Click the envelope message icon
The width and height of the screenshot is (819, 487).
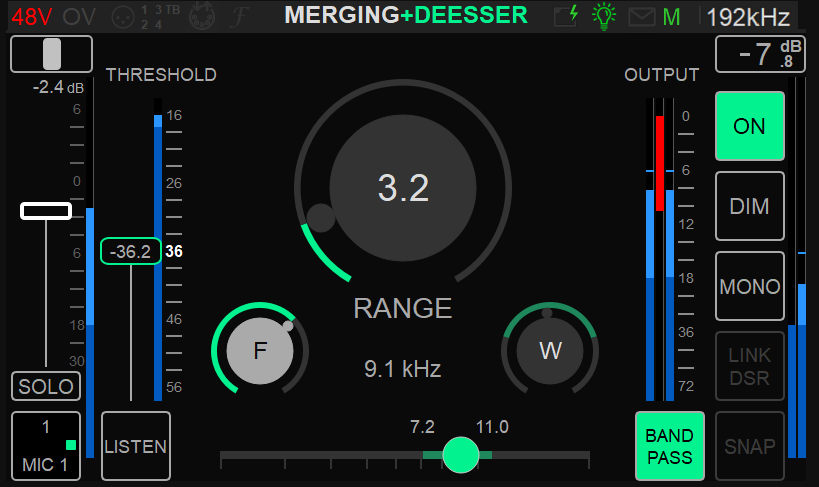tap(640, 16)
